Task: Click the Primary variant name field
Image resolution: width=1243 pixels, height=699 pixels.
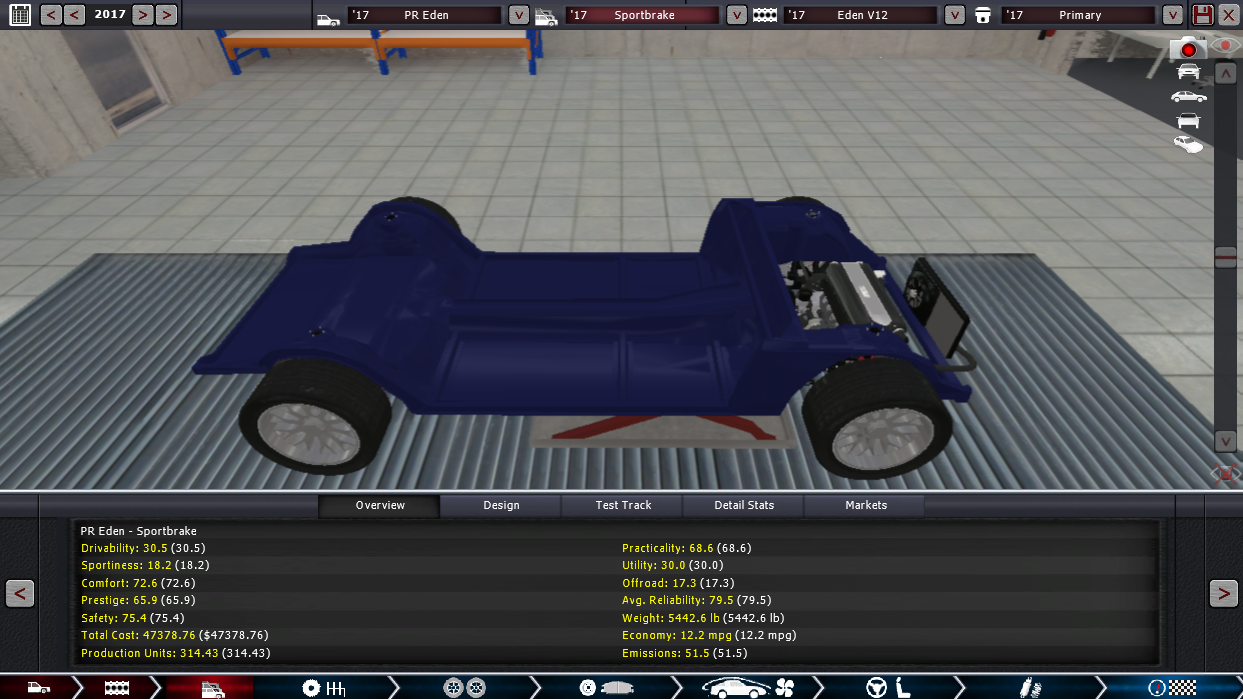Action: (1078, 15)
